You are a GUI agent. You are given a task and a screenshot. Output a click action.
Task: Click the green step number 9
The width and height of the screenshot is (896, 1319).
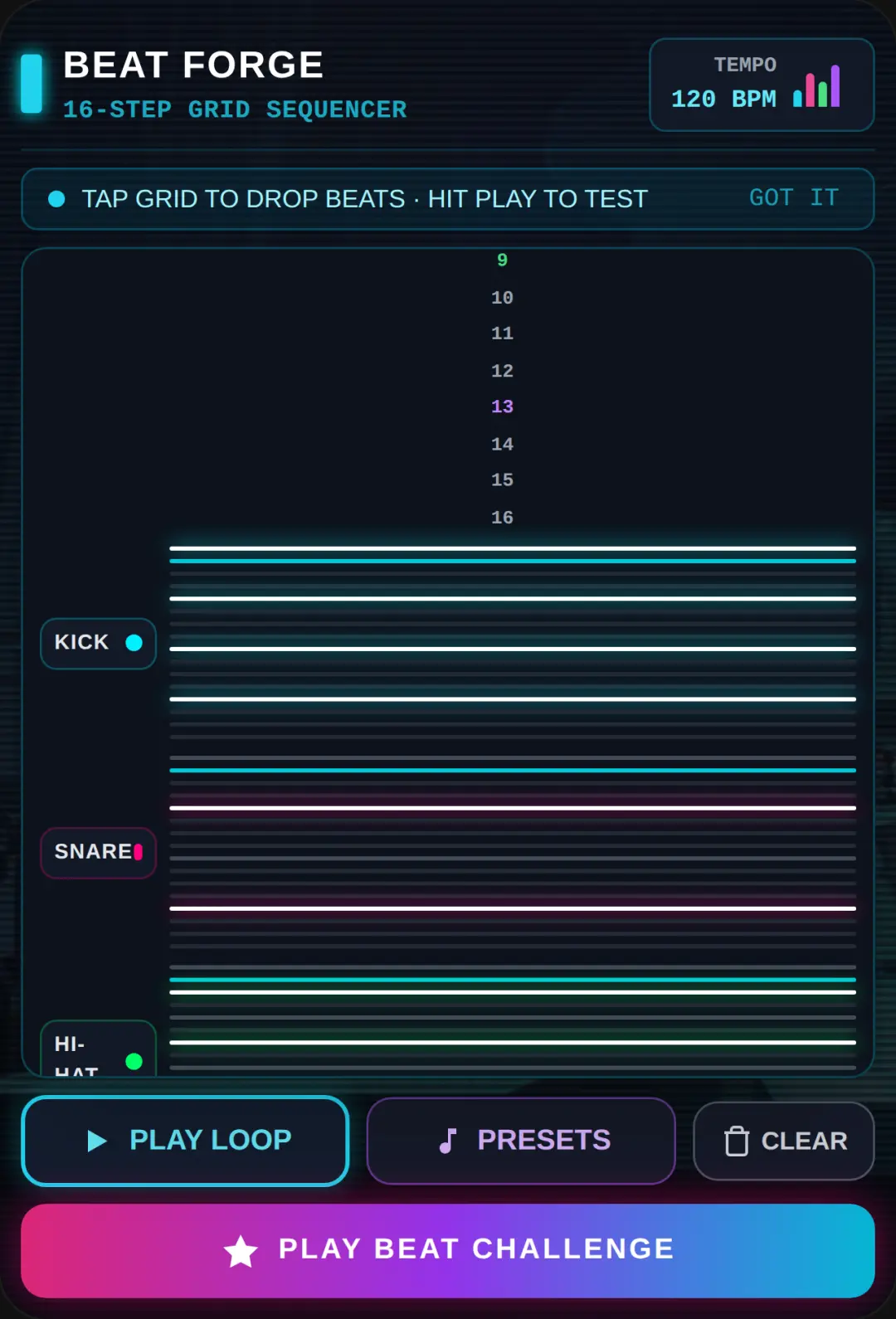502,260
